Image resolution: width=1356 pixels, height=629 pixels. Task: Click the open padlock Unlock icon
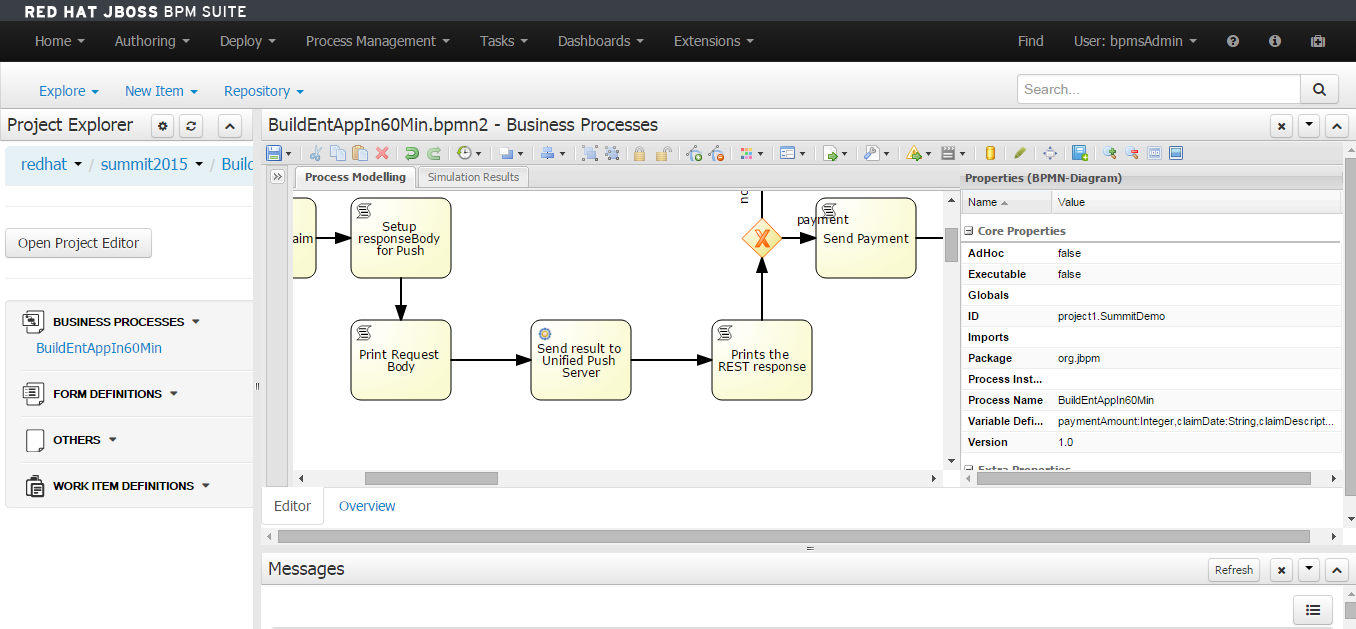(x=663, y=153)
